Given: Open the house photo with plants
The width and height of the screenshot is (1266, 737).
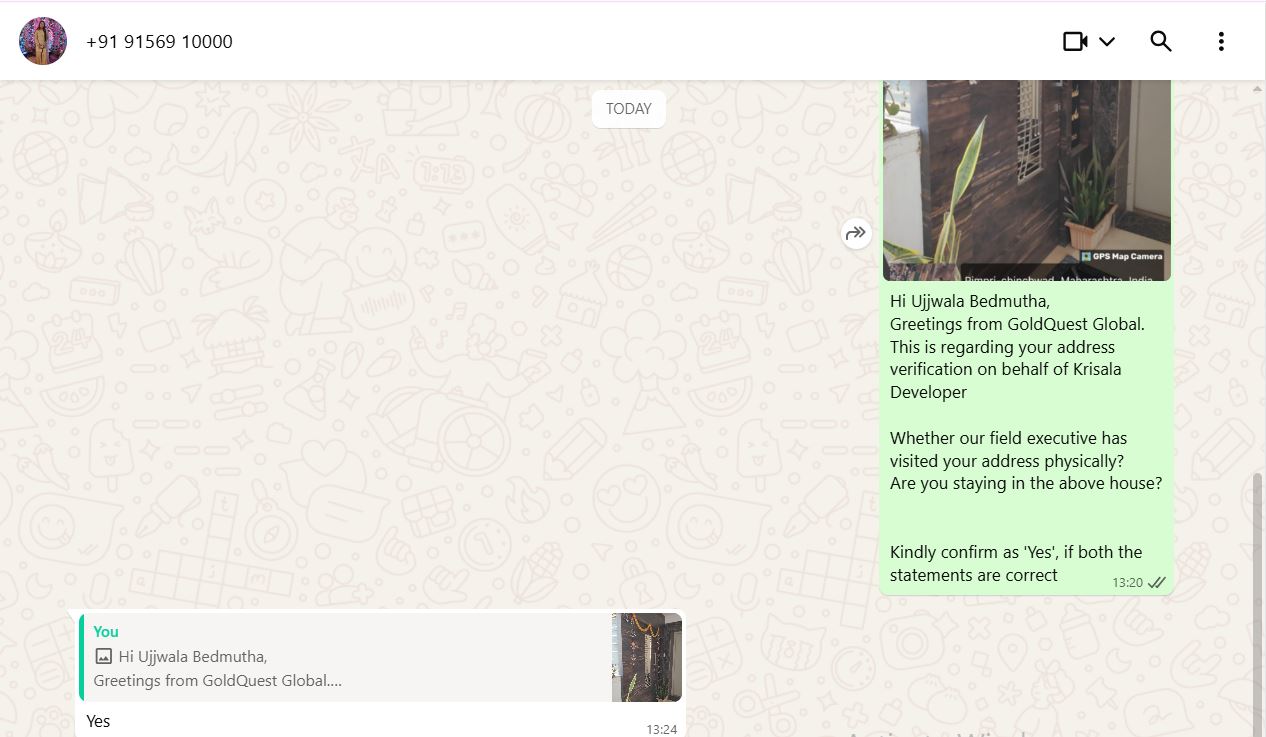Looking at the screenshot, I should pyautogui.click(x=1027, y=180).
